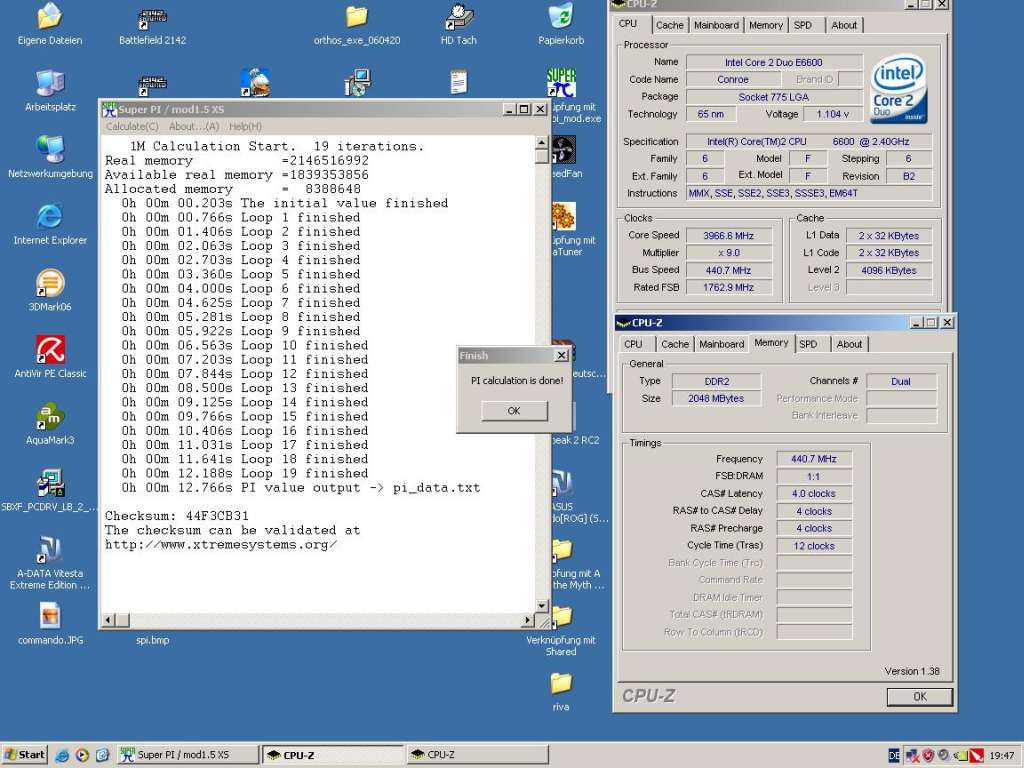Switch to Cache tab in upper CPU-Z window
The height and width of the screenshot is (768, 1024).
(669, 25)
